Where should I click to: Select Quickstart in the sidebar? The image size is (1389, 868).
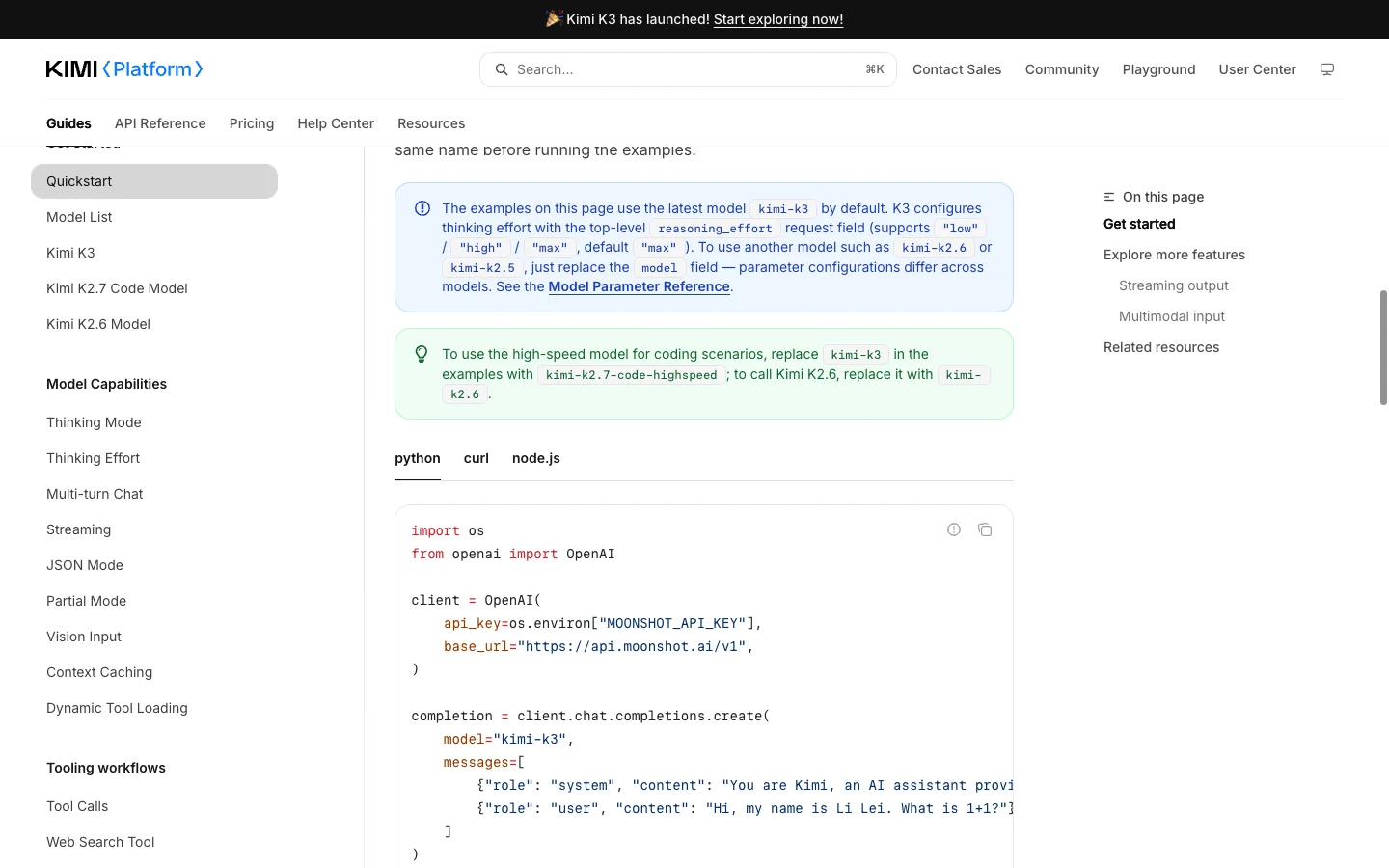154,181
